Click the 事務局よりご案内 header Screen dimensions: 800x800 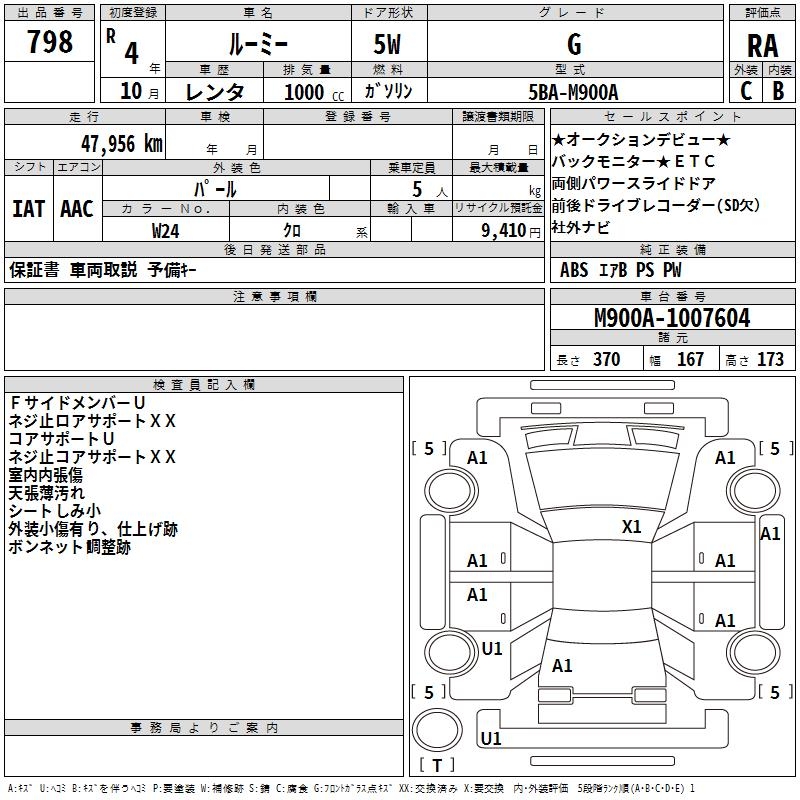click(204, 728)
